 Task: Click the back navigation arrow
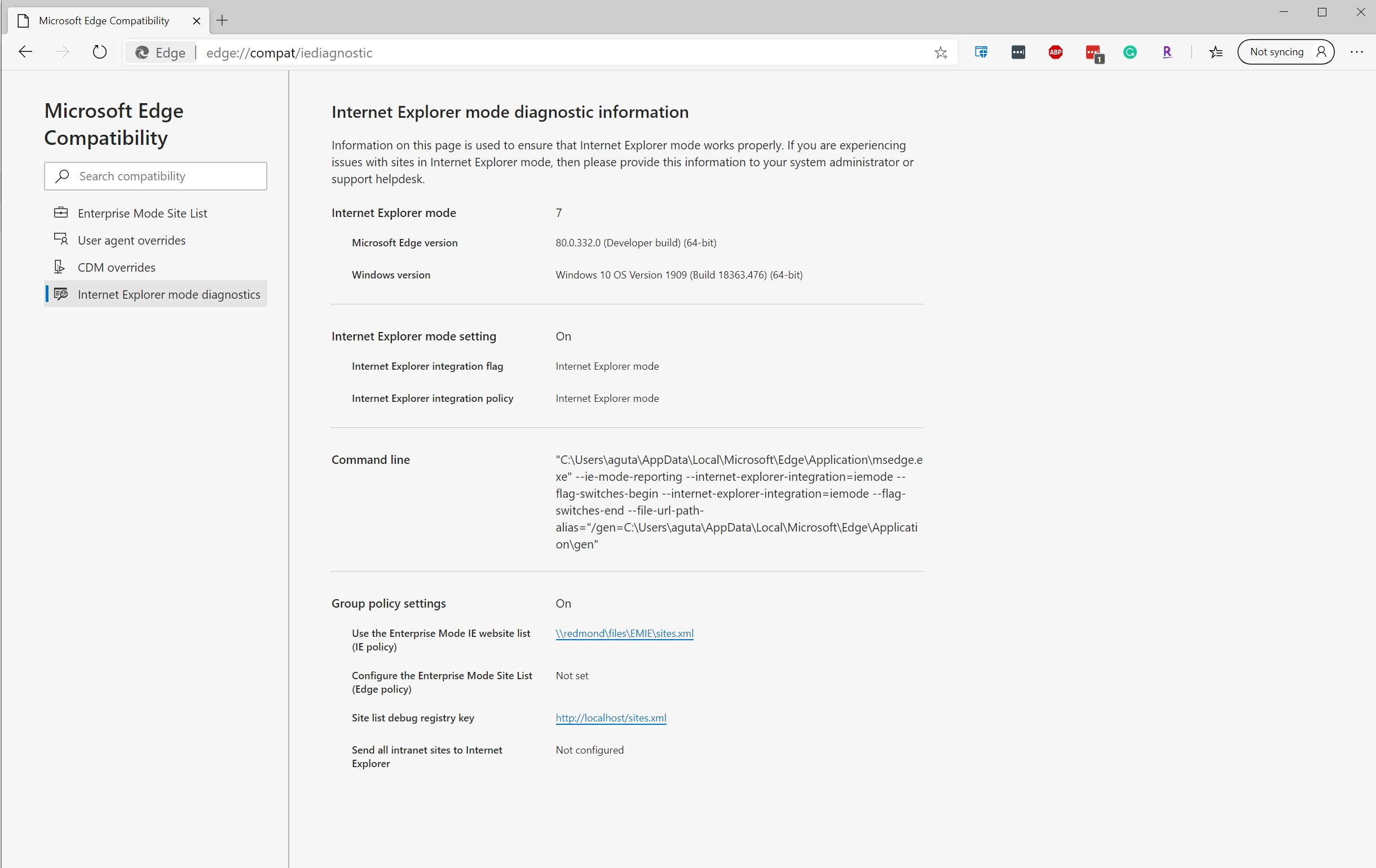pos(25,51)
